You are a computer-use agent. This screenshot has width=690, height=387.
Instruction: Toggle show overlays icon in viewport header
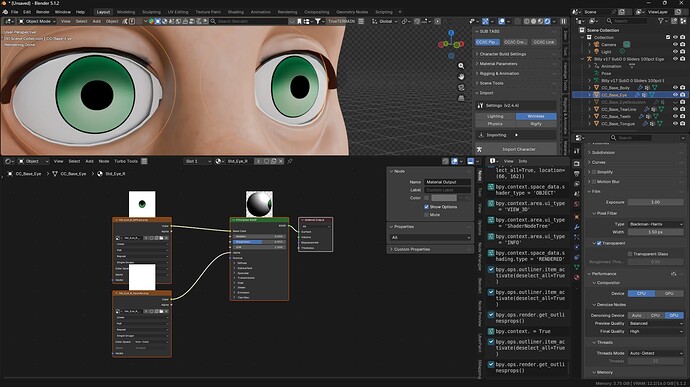click(x=502, y=21)
